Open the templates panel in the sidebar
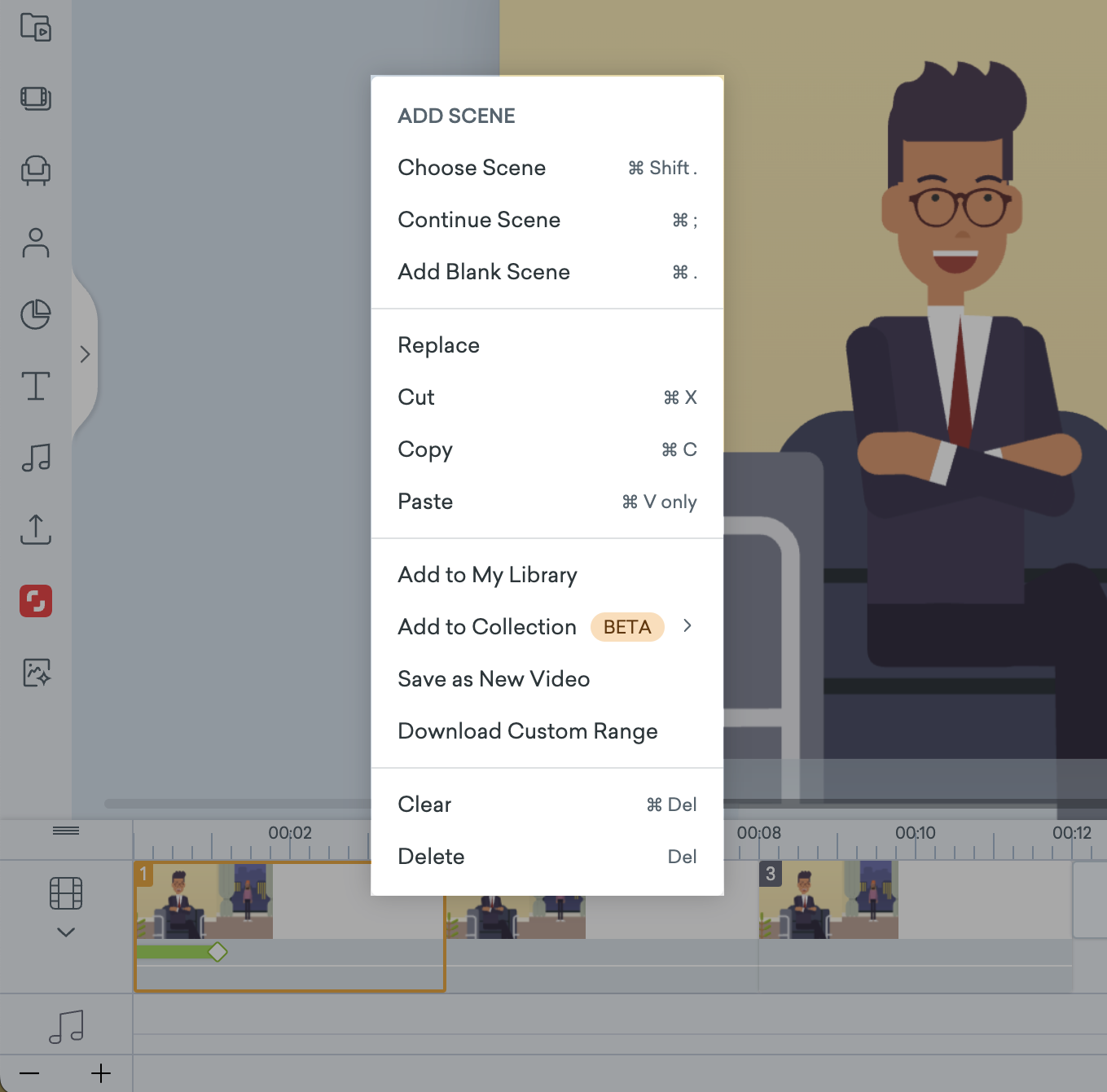Image resolution: width=1107 pixels, height=1092 pixels. pyautogui.click(x=35, y=99)
